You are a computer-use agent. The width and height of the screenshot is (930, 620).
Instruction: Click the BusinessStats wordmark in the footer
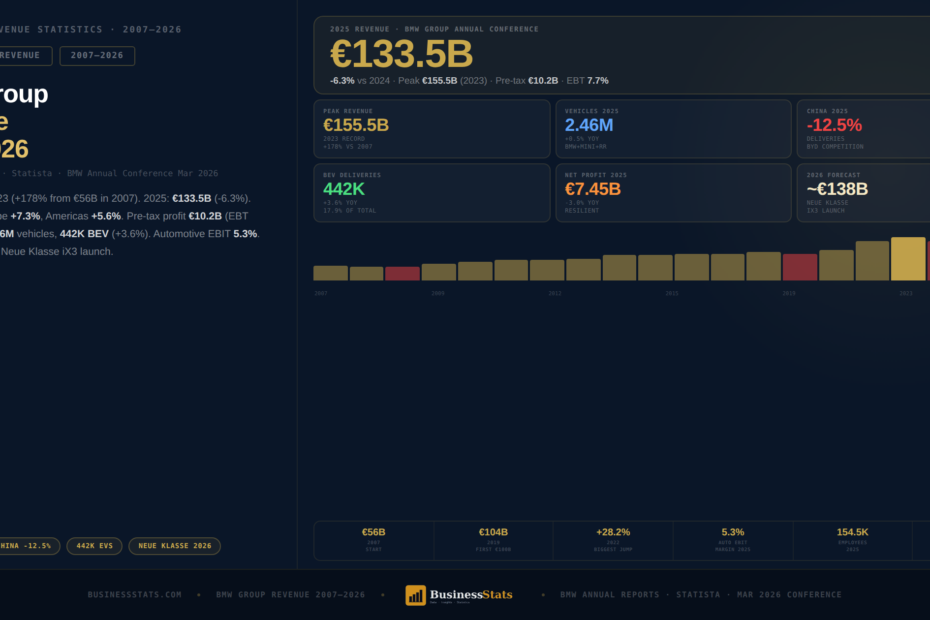pos(471,594)
